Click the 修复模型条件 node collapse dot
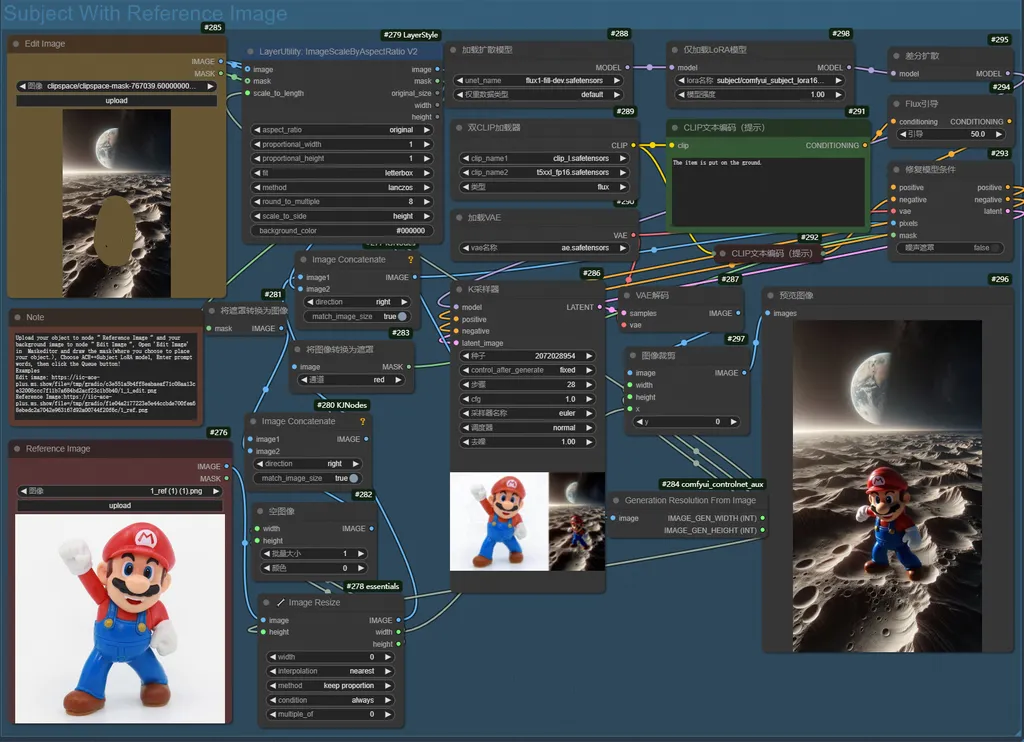This screenshot has width=1024, height=742. point(897,170)
